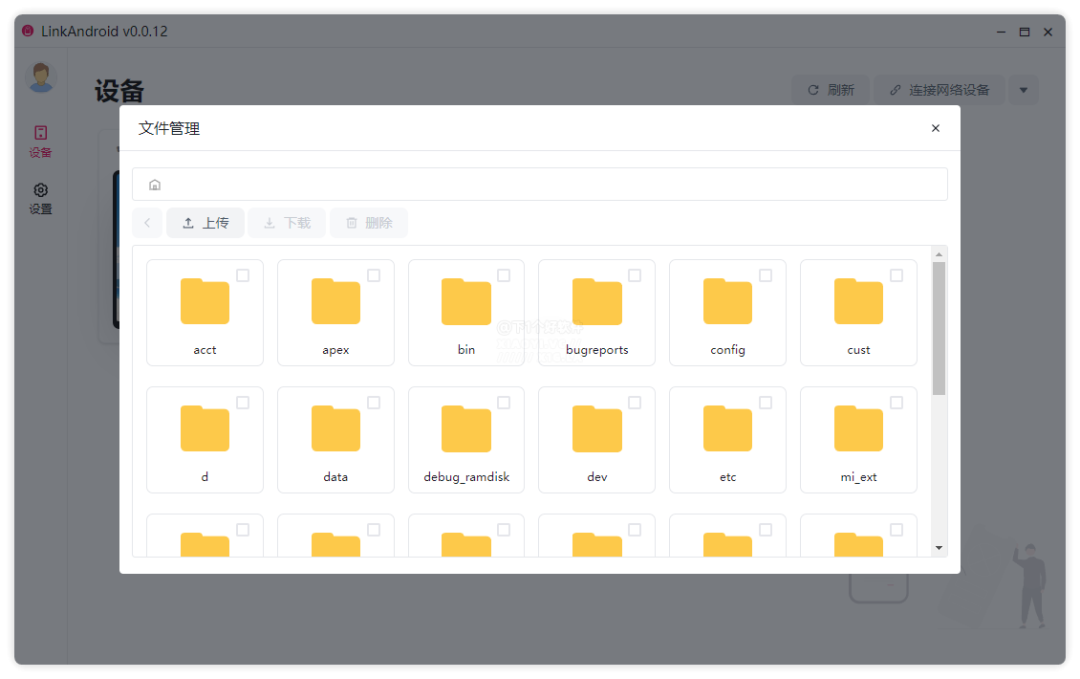Tick the checkbox on data folder

click(374, 403)
